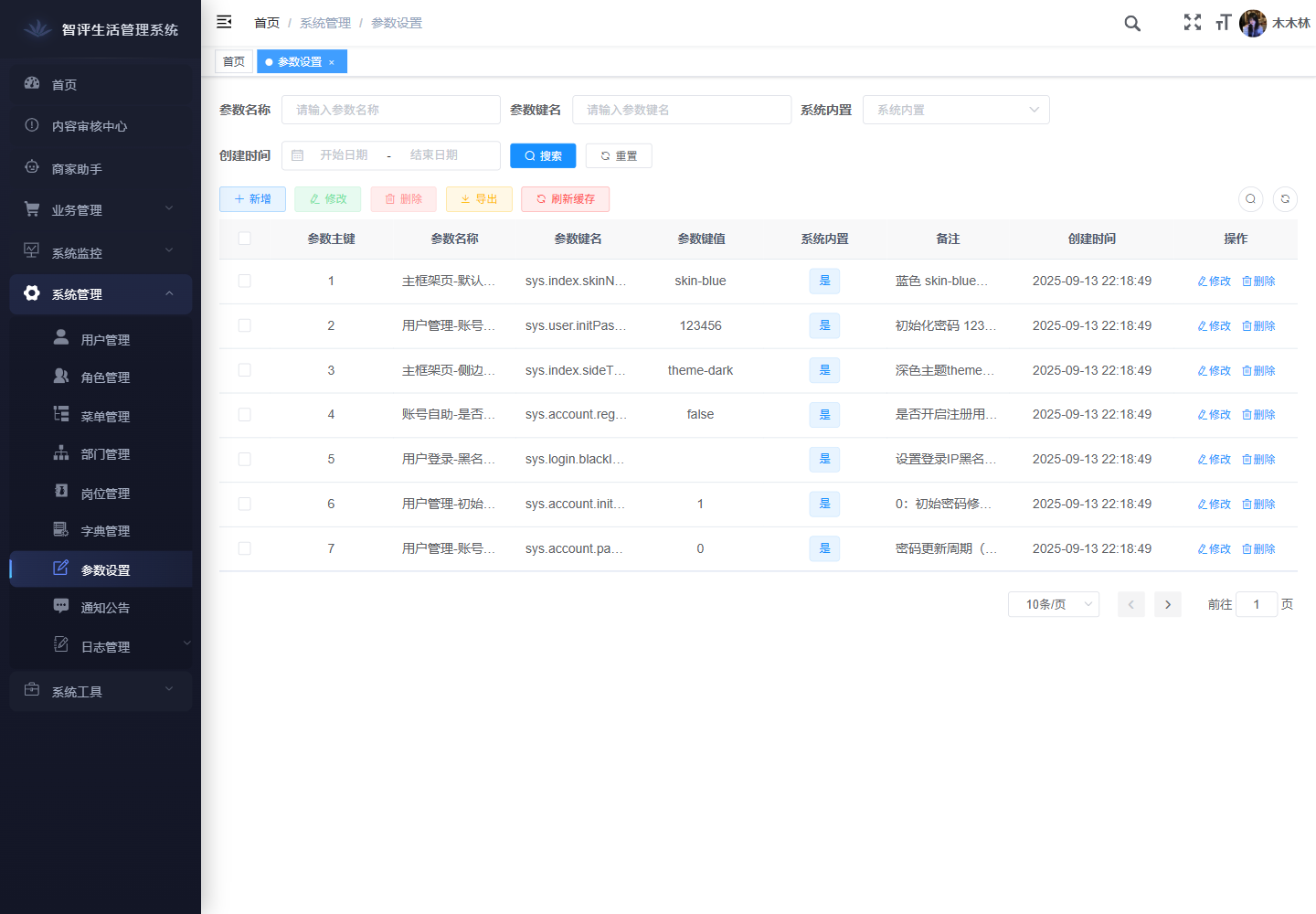
Task: Go to the next page arrow
Action: (x=1167, y=604)
